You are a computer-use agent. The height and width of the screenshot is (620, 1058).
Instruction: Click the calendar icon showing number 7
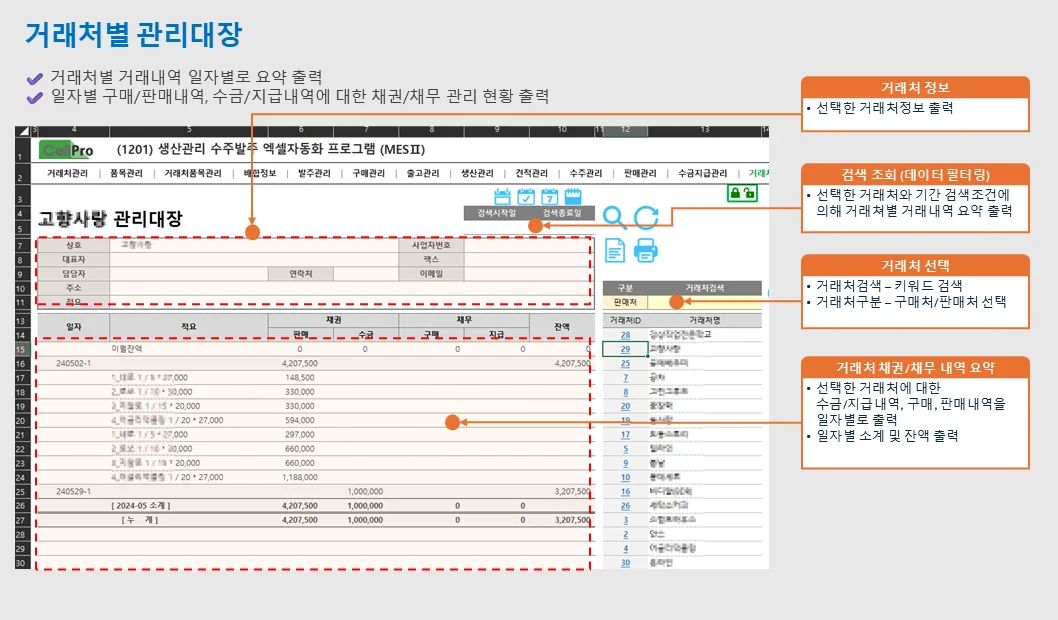tap(549, 197)
